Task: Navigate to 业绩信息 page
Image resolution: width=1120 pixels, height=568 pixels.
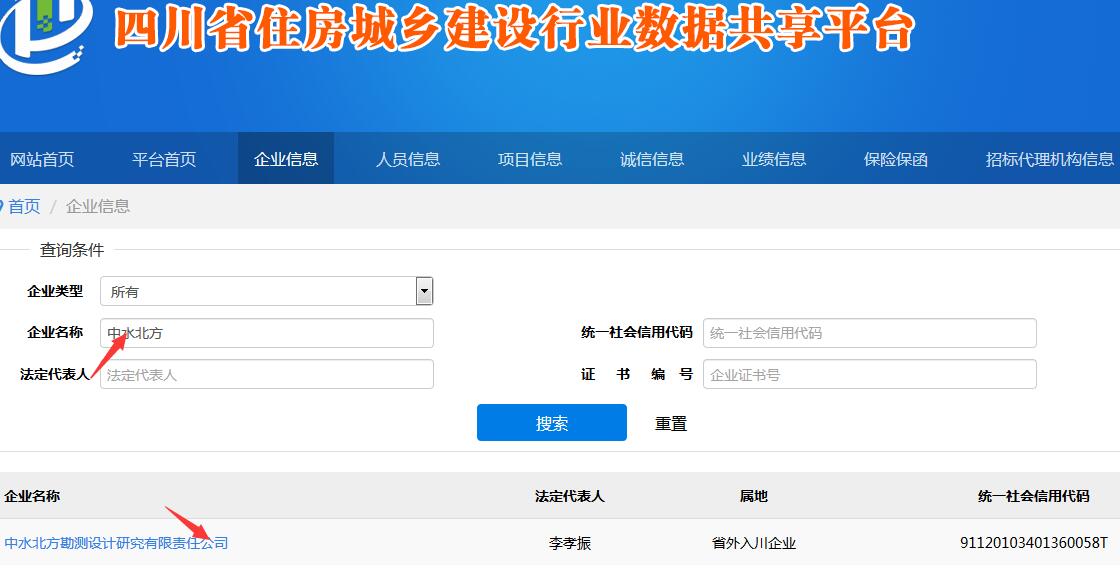Action: (774, 159)
